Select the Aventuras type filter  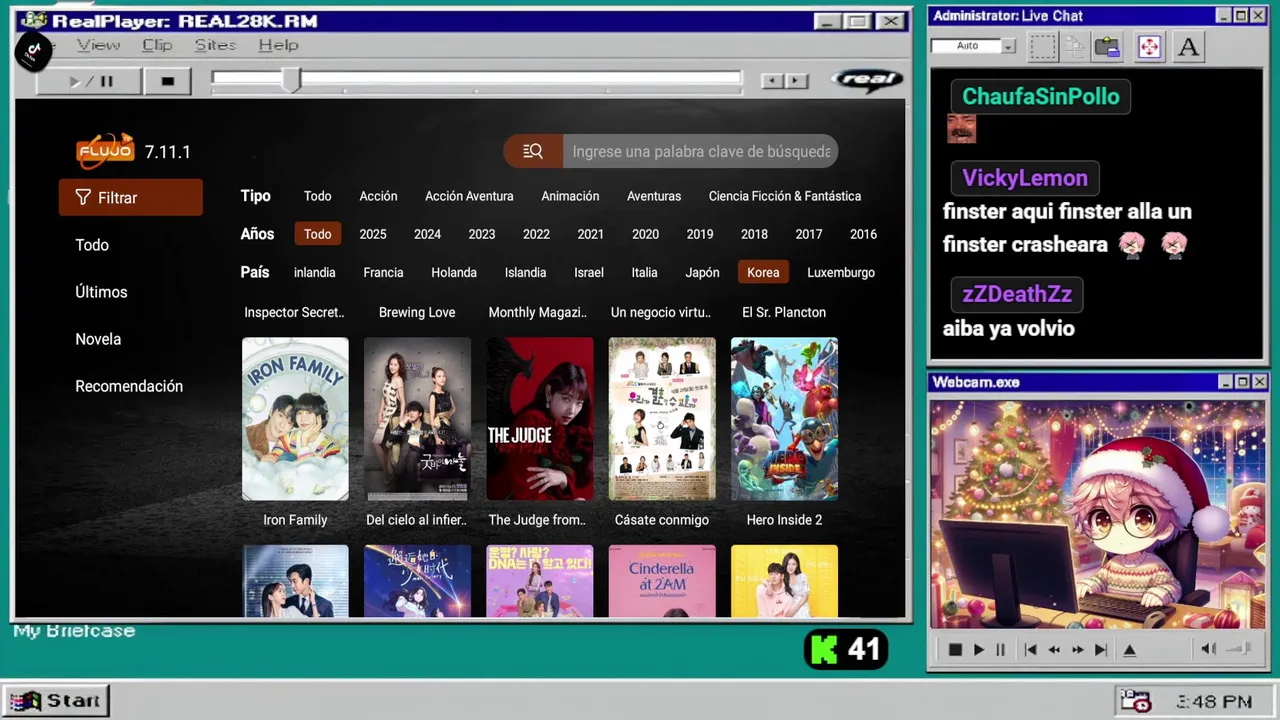(x=654, y=196)
